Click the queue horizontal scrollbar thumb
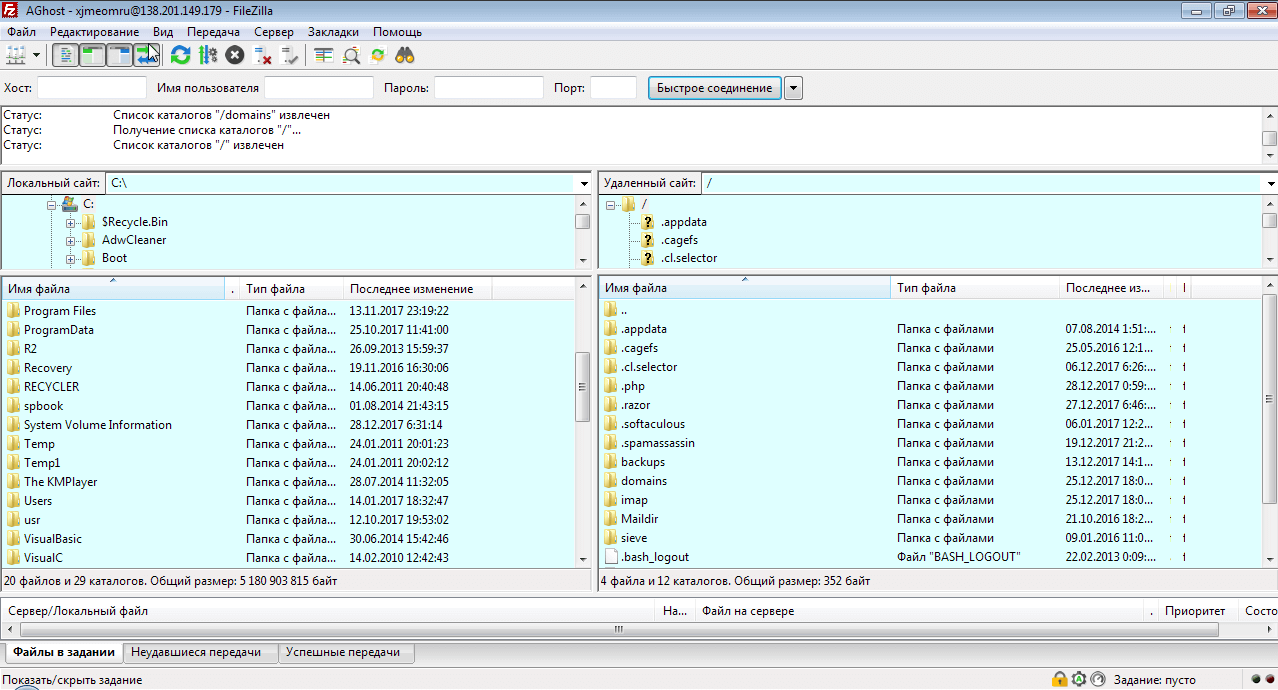This screenshot has height=690, width=1278. coord(619,629)
